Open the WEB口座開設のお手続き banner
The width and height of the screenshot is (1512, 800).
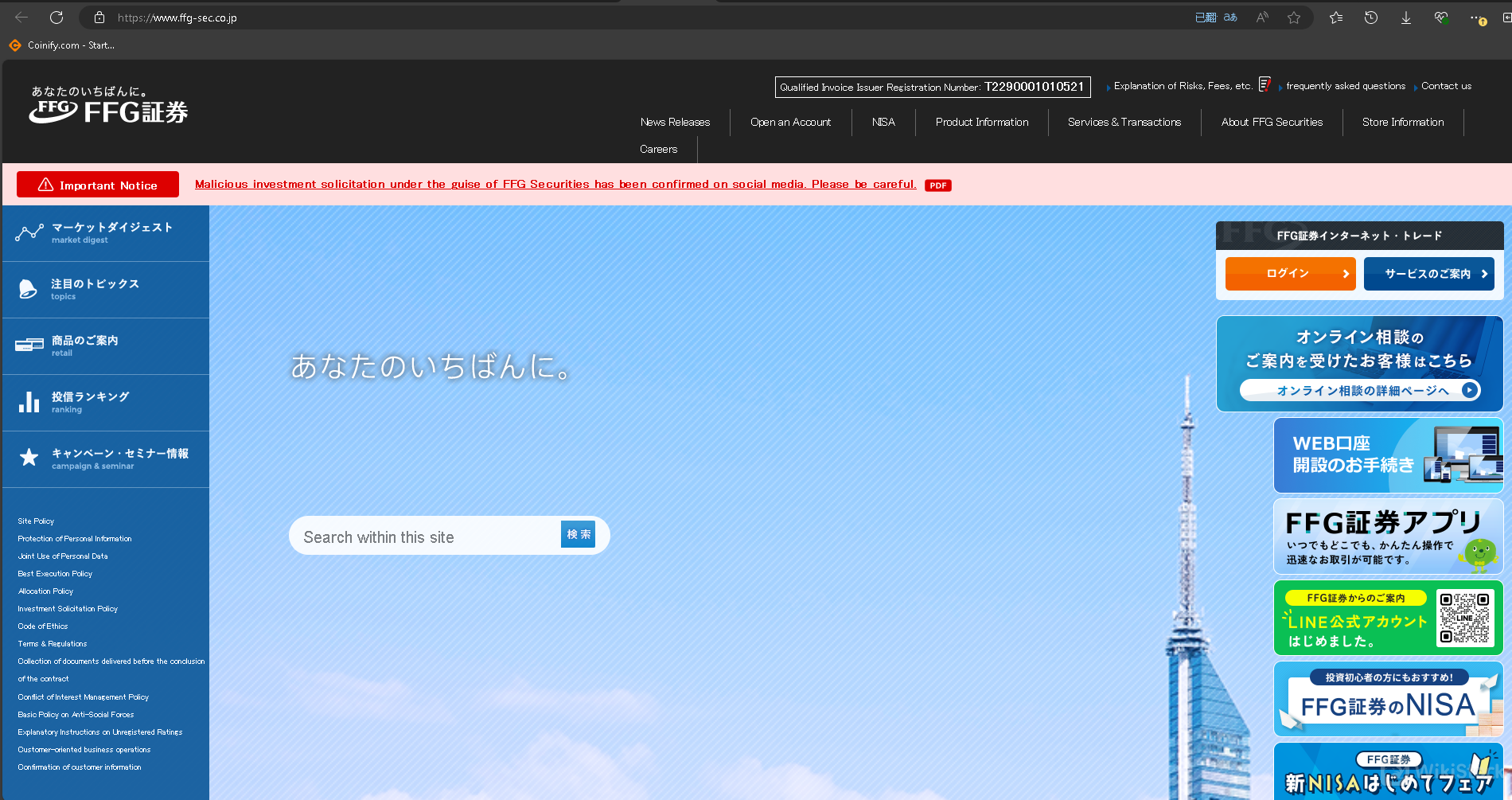[x=1388, y=455]
